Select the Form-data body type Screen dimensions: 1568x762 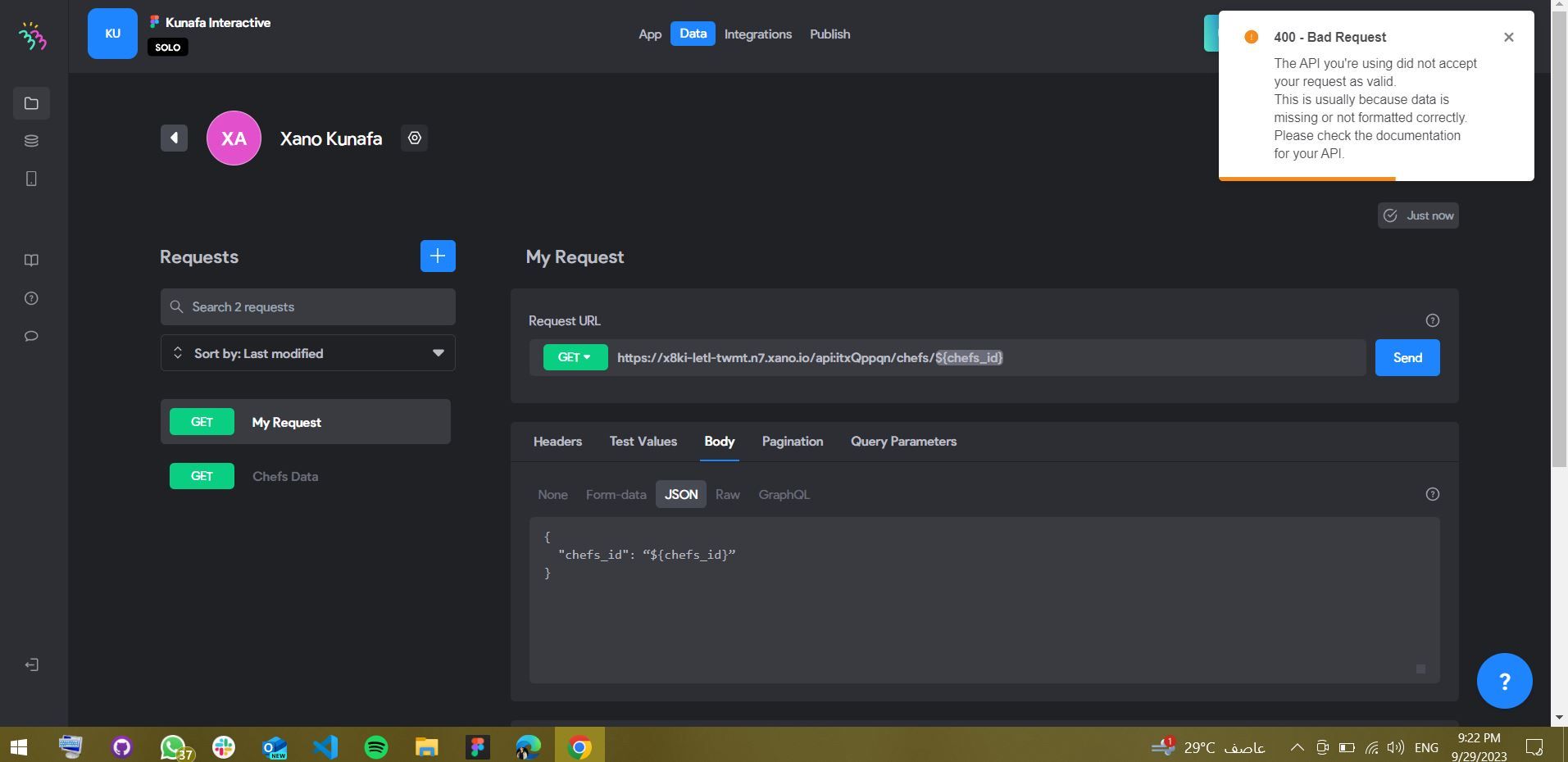(x=616, y=495)
